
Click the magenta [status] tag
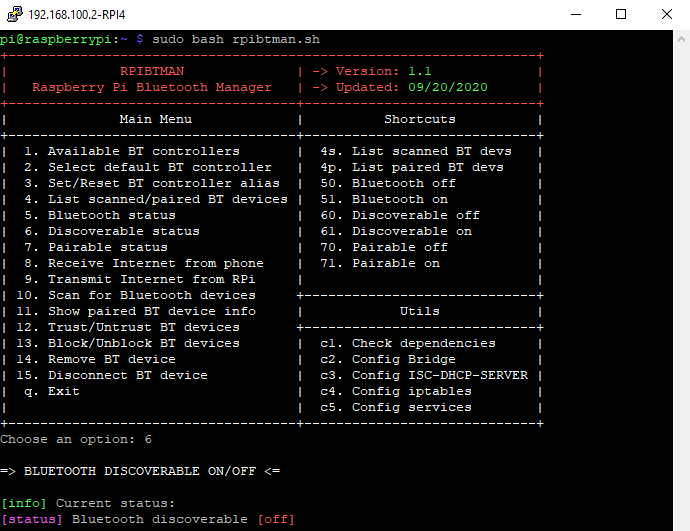32,519
